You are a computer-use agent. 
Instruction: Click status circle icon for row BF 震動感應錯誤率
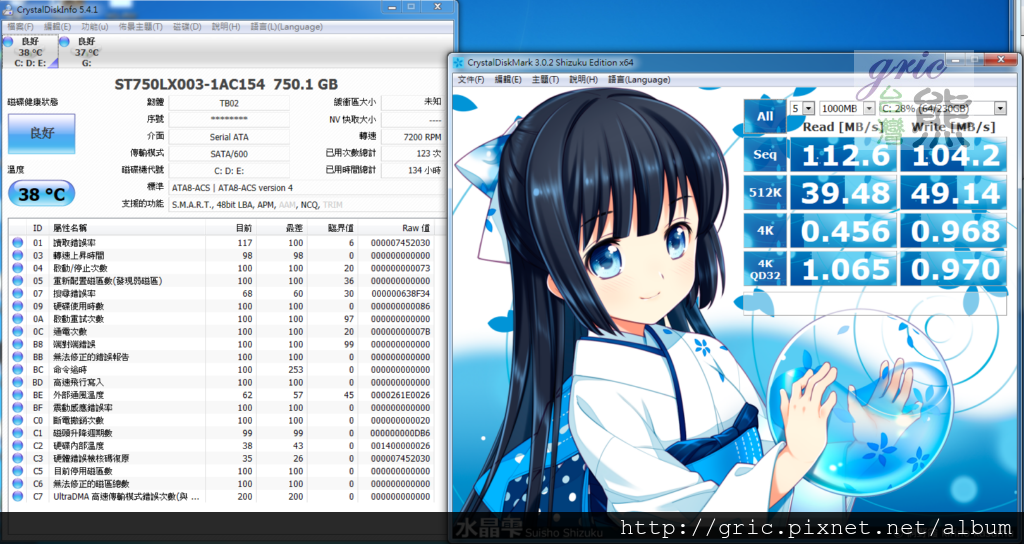coord(18,408)
